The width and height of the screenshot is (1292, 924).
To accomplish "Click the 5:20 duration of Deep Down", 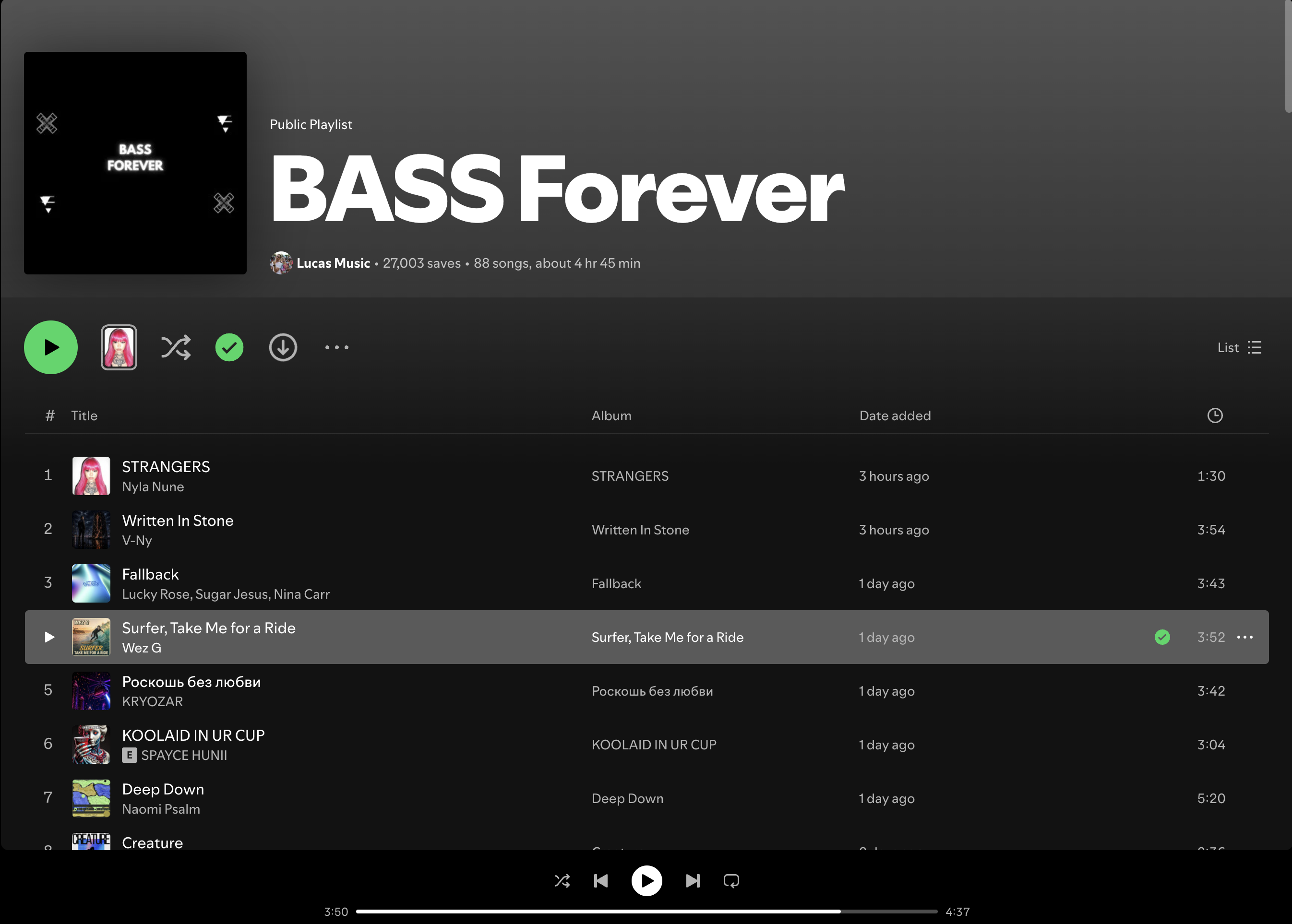I will click(1210, 799).
